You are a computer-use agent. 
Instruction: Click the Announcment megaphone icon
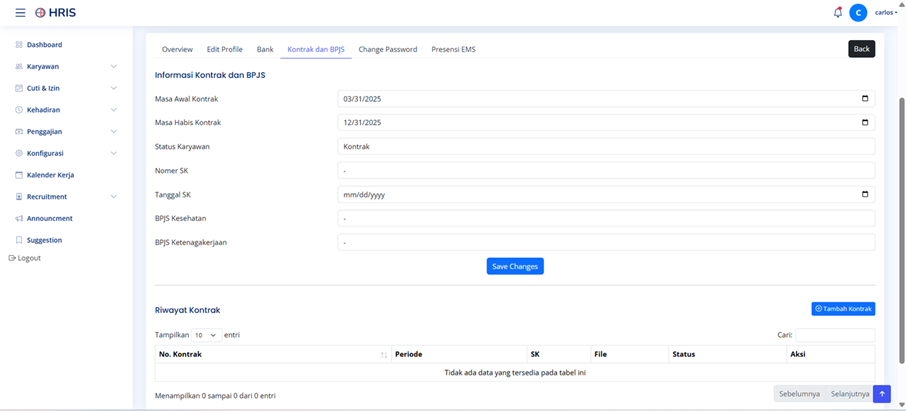point(18,219)
